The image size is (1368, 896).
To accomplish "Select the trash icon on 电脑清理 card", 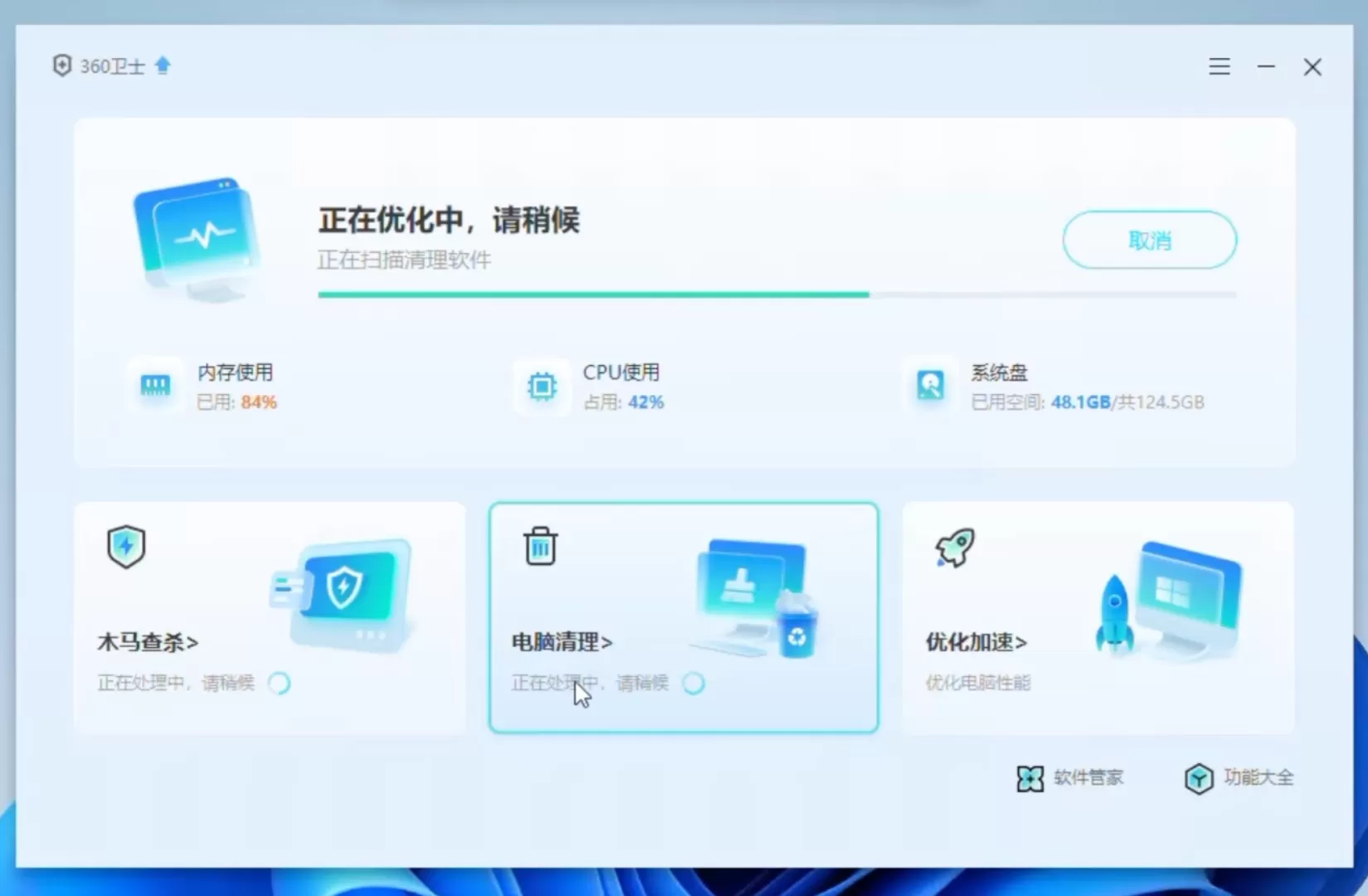I will [540, 546].
